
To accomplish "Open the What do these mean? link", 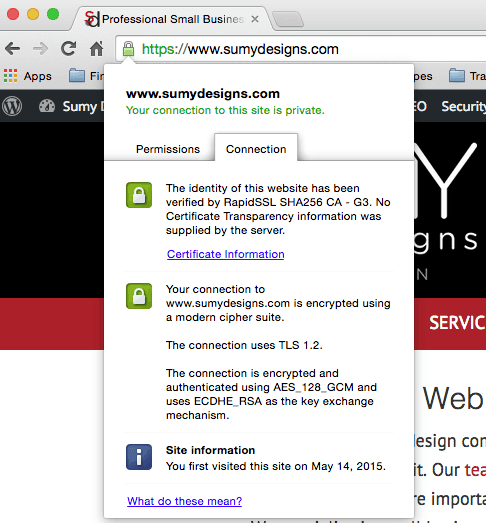I will [184, 501].
